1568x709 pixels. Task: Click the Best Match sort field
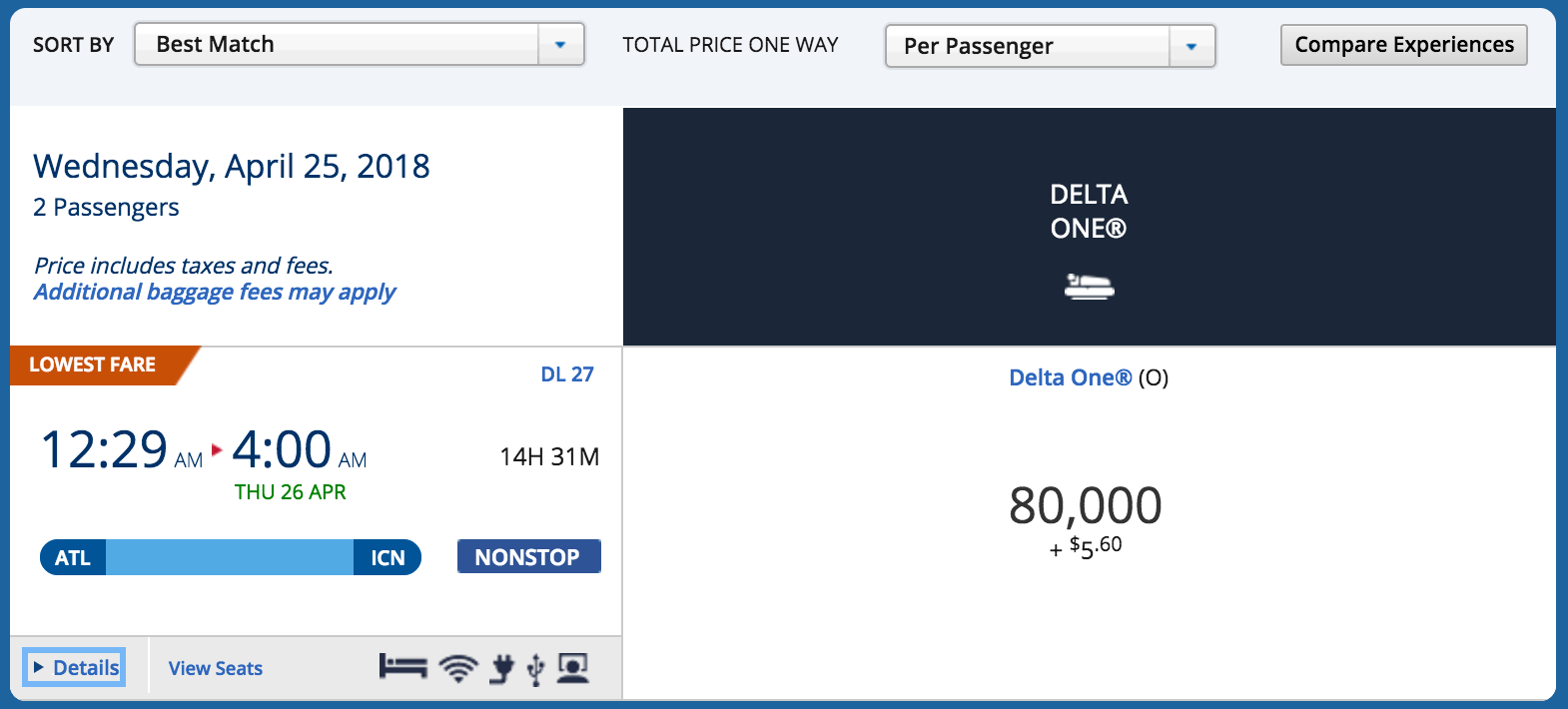tap(337, 45)
